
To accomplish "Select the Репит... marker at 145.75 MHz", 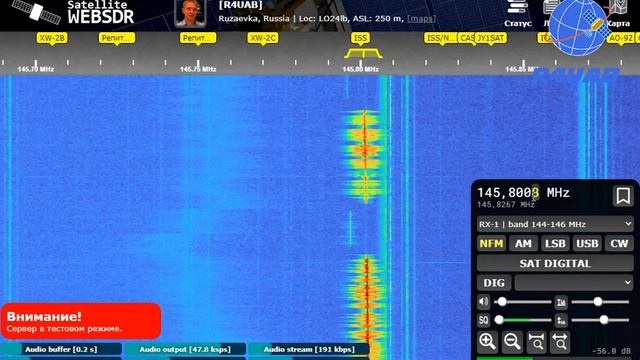I will point(198,38).
